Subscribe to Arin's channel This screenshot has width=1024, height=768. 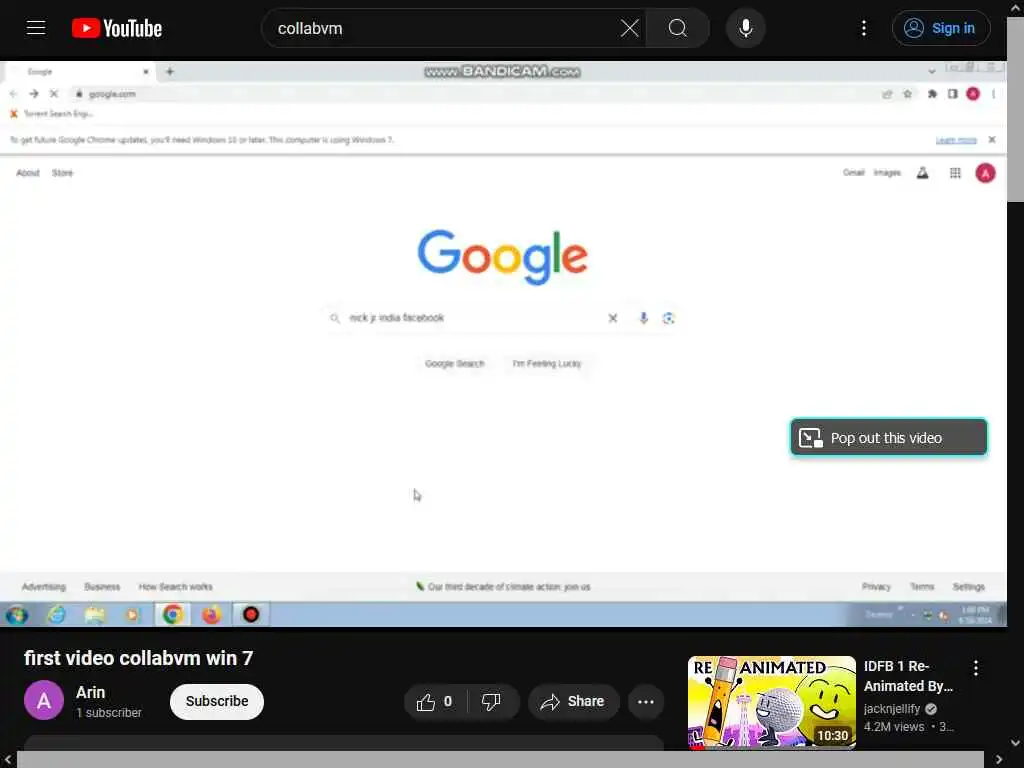[217, 701]
